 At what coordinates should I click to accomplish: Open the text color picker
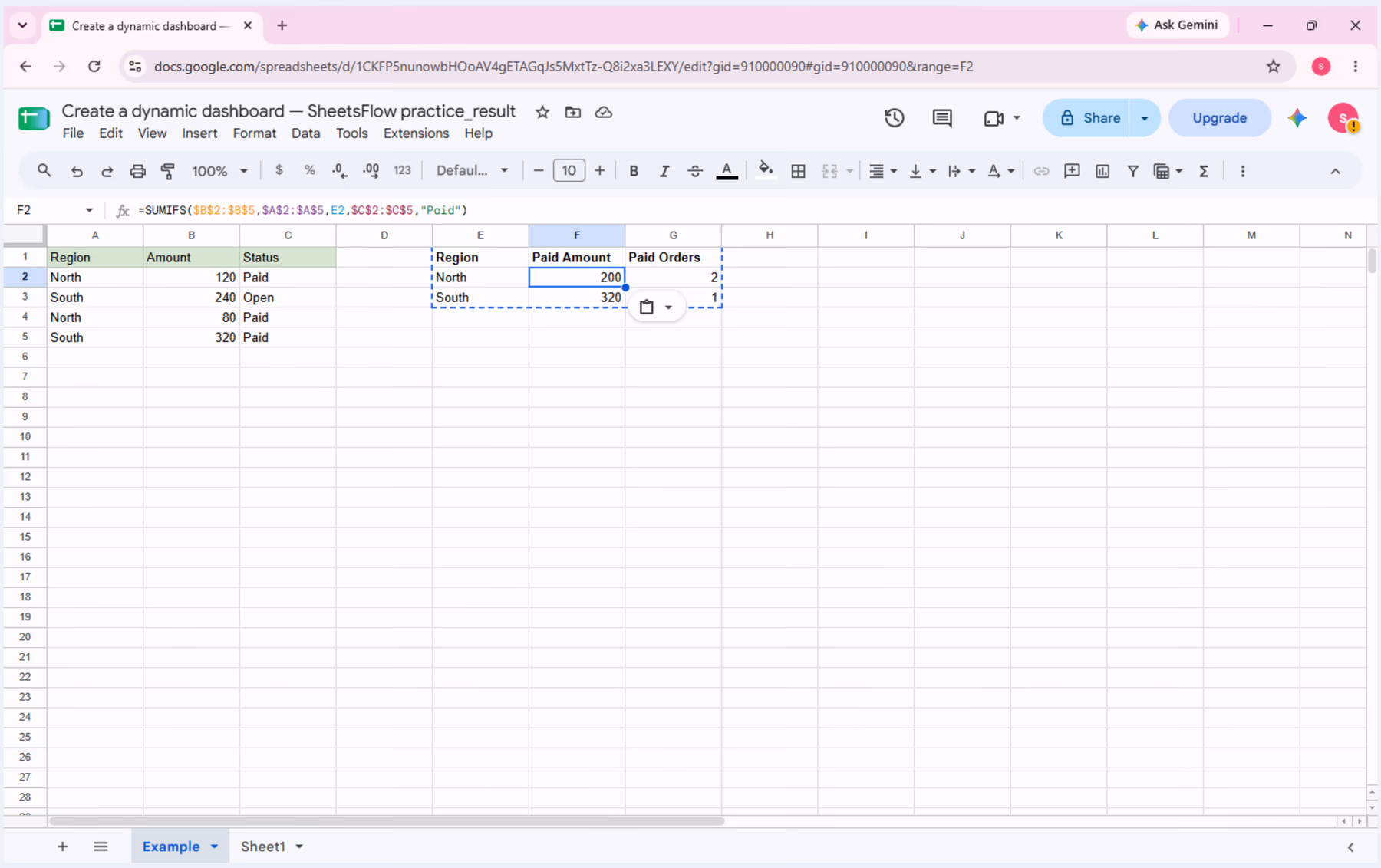point(727,171)
